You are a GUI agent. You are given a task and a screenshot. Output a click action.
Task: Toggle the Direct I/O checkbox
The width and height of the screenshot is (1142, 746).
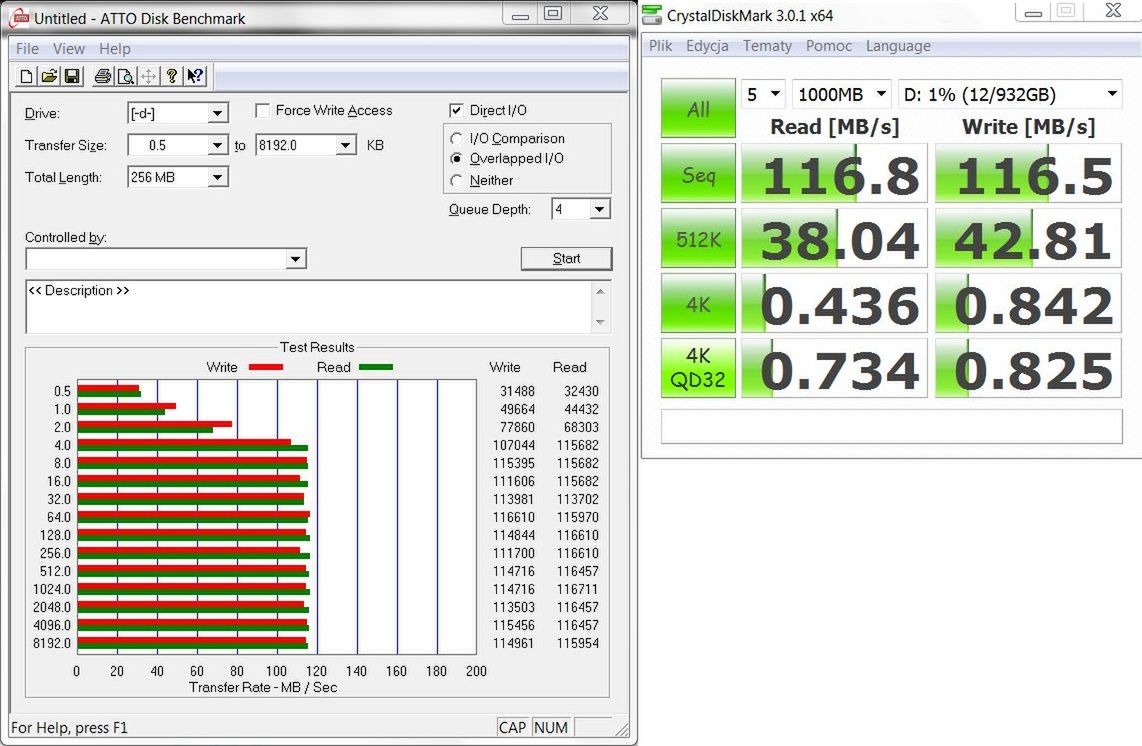point(457,110)
